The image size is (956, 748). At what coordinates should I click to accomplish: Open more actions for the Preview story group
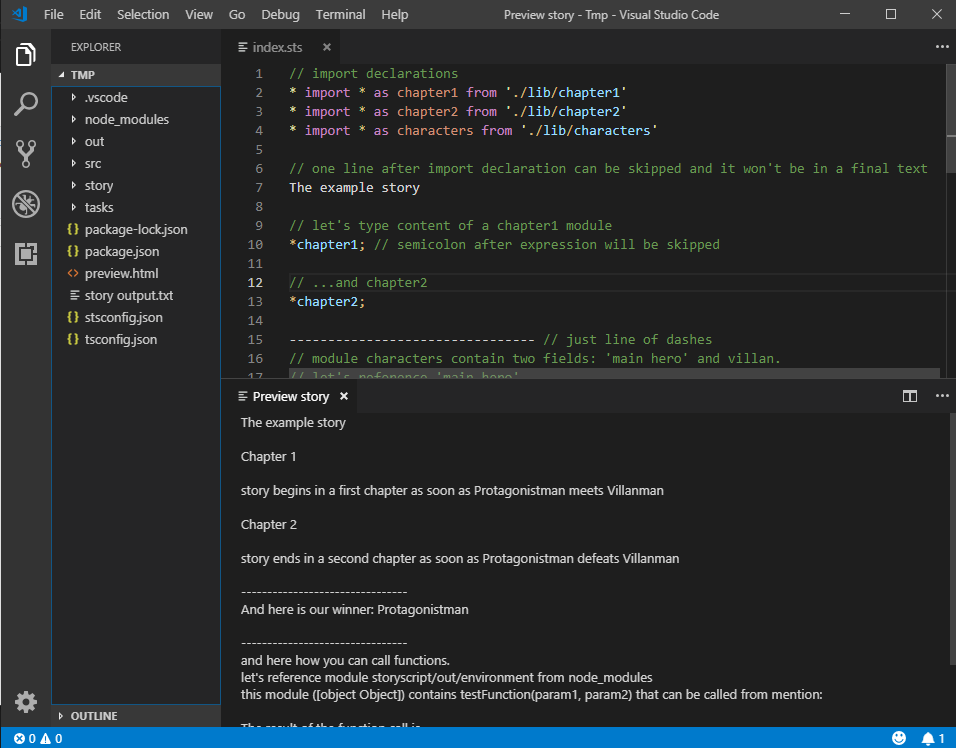(942, 396)
